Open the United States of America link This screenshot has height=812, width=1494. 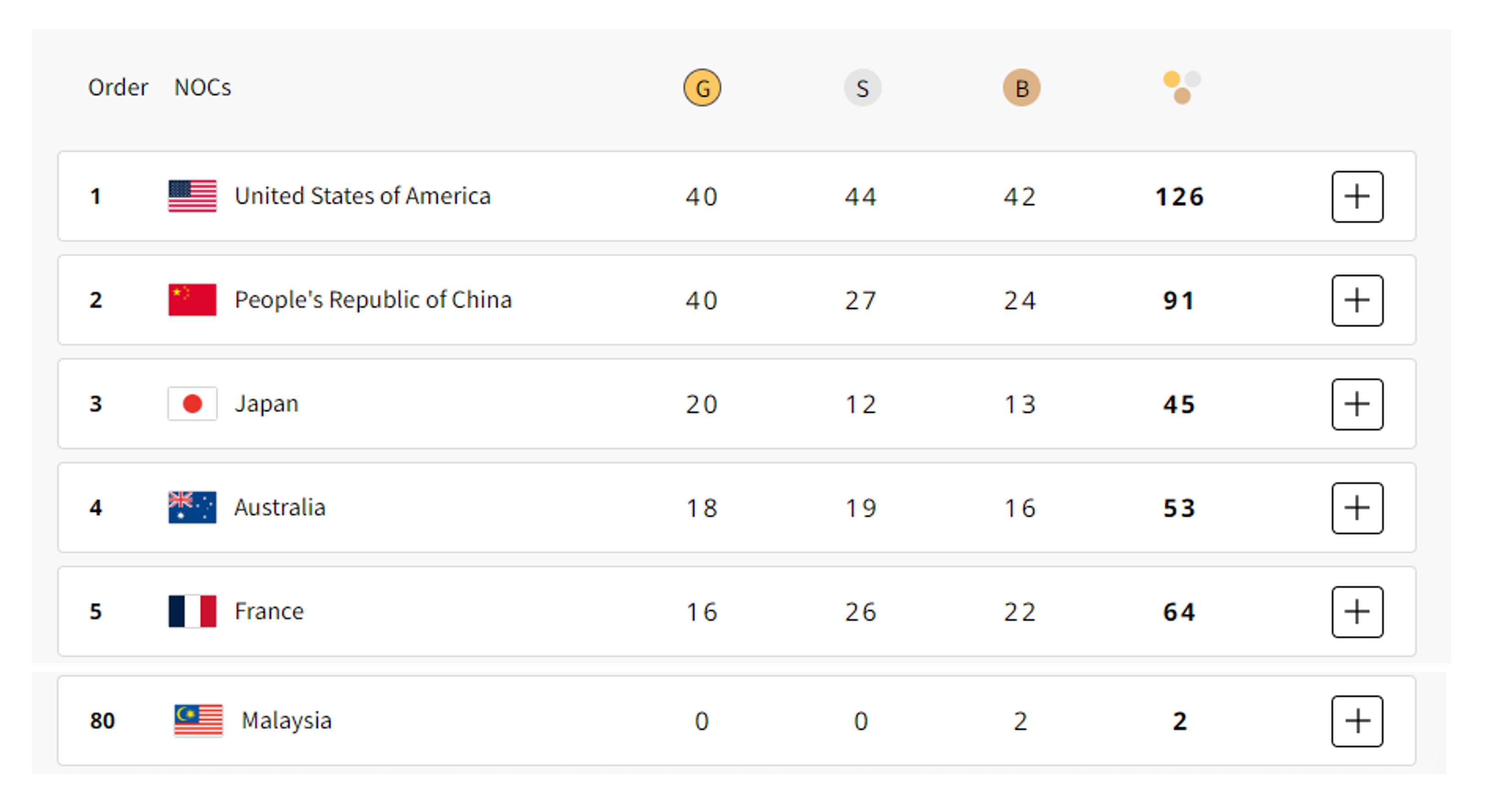pyautogui.click(x=363, y=196)
